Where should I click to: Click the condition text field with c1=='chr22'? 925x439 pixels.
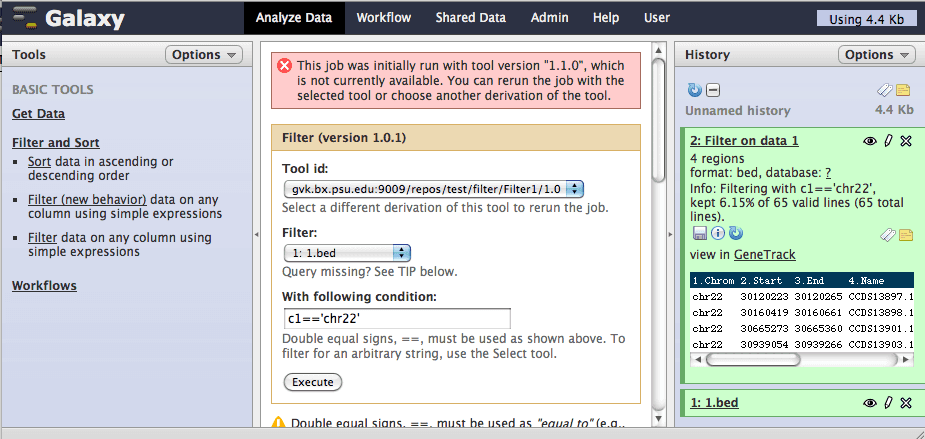[x=396, y=319]
